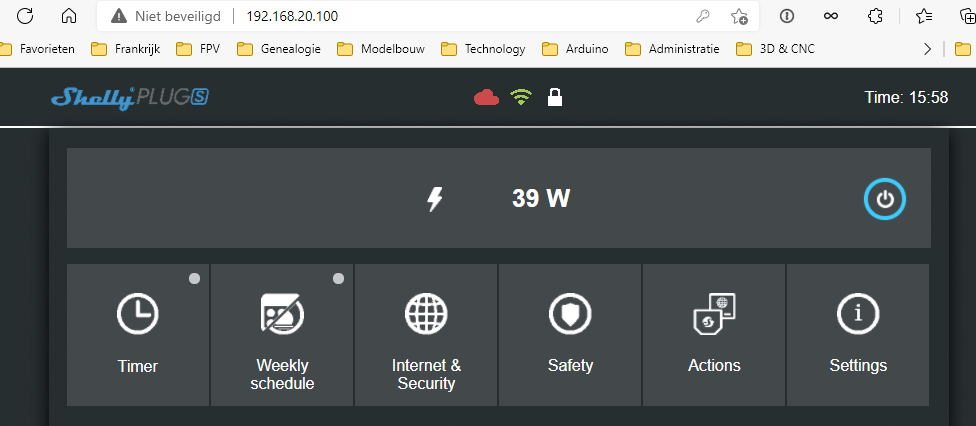Screen dimensions: 976x426
Task: Open the Modelbouw bookmark folder
Action: pyautogui.click(x=381, y=49)
